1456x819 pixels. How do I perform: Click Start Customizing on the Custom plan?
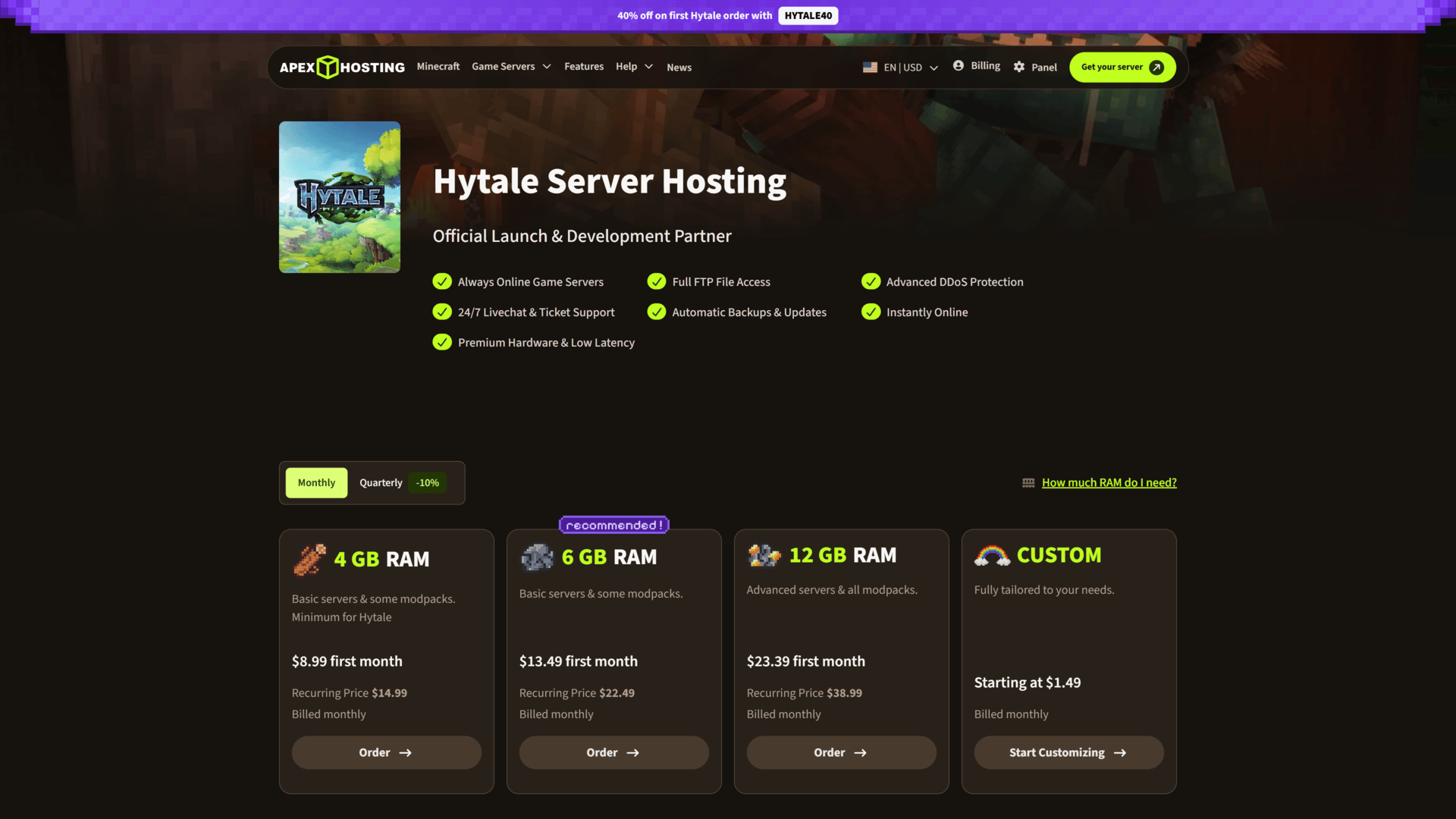1068,752
